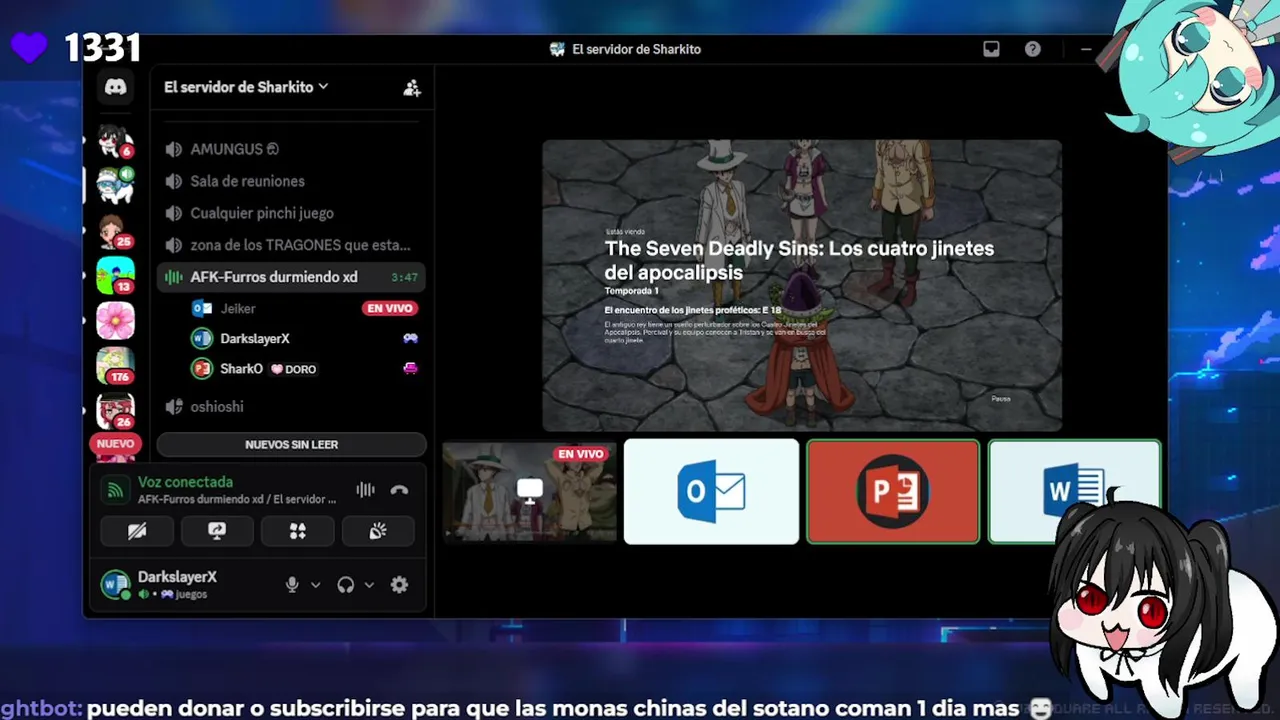Toggle screen sharing button
The height and width of the screenshot is (720, 1280).
(x=217, y=531)
